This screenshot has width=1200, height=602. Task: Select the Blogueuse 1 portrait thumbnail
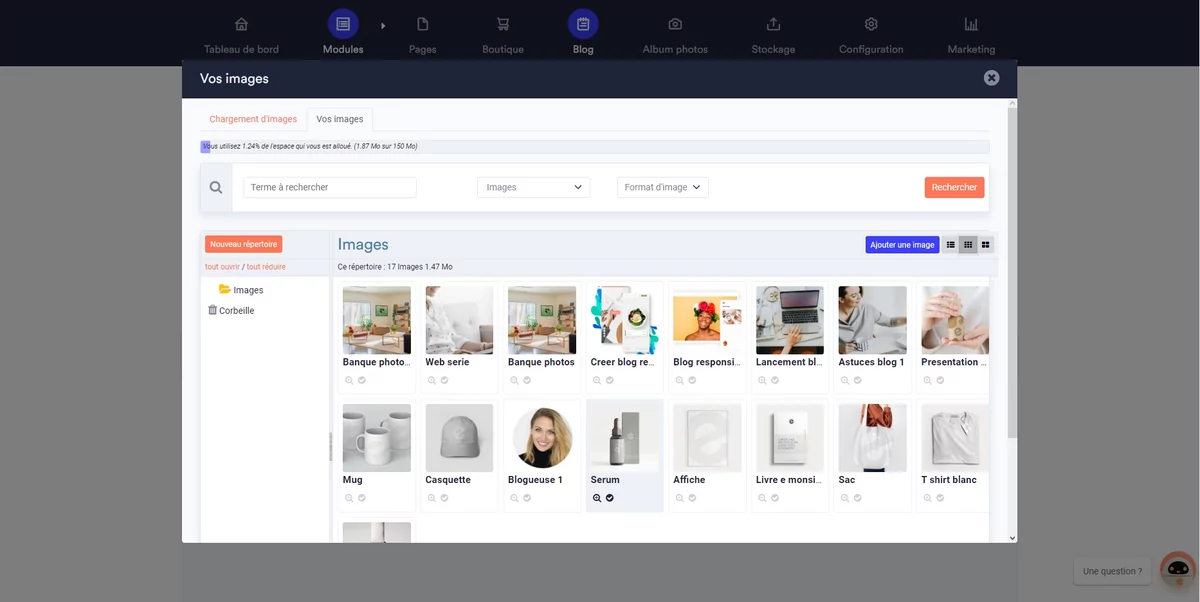[542, 438]
